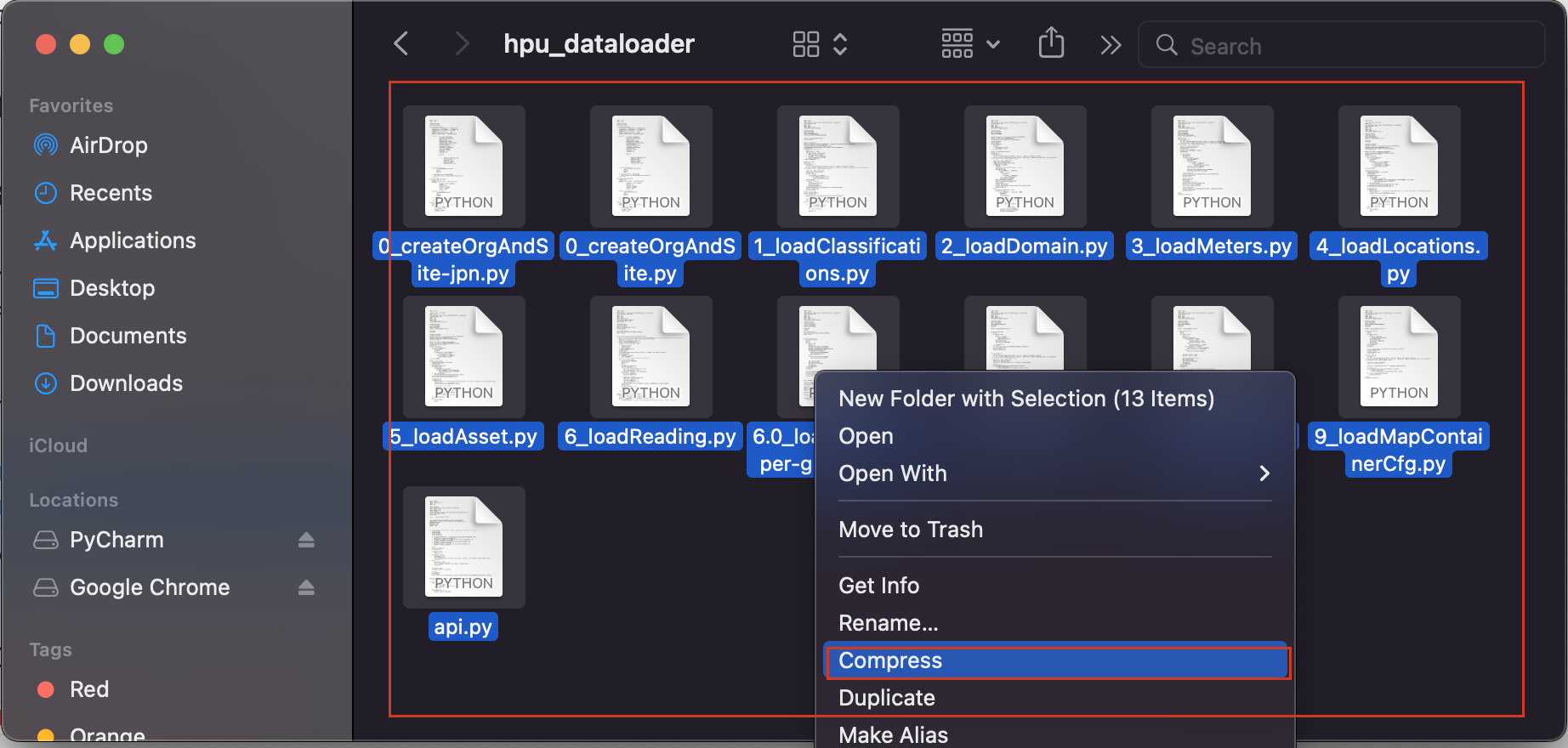Choose Compress from context menu
This screenshot has width=1568, height=748.
tap(1055, 660)
